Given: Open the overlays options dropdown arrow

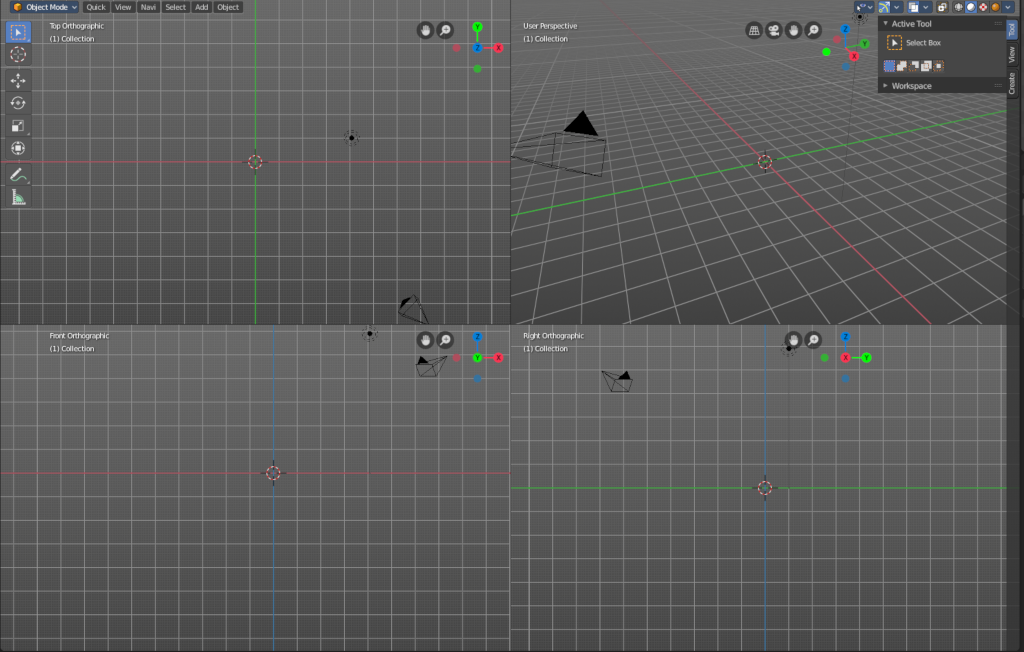Looking at the screenshot, I should (x=925, y=7).
